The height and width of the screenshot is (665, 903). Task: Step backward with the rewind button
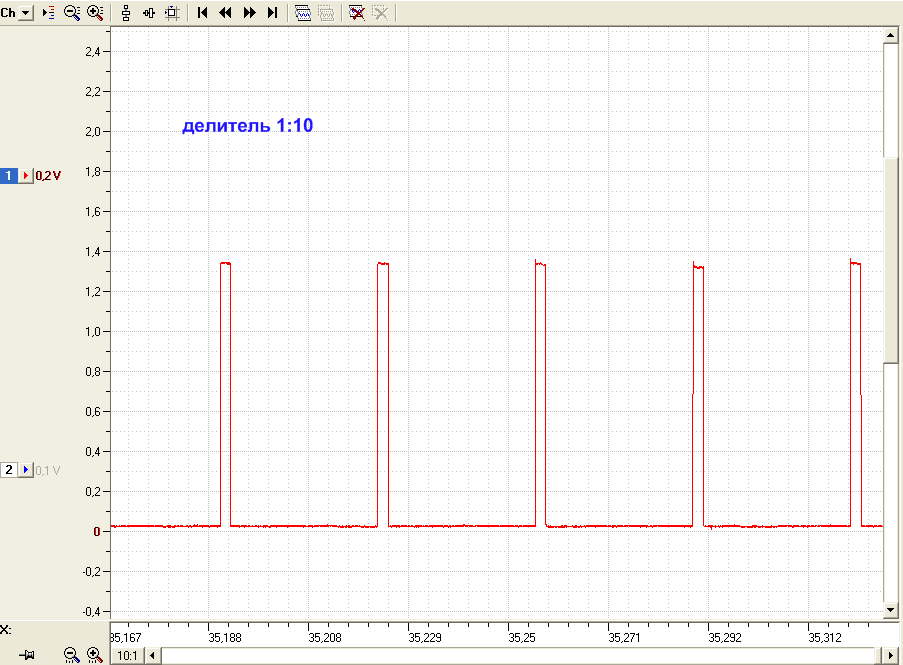(225, 13)
